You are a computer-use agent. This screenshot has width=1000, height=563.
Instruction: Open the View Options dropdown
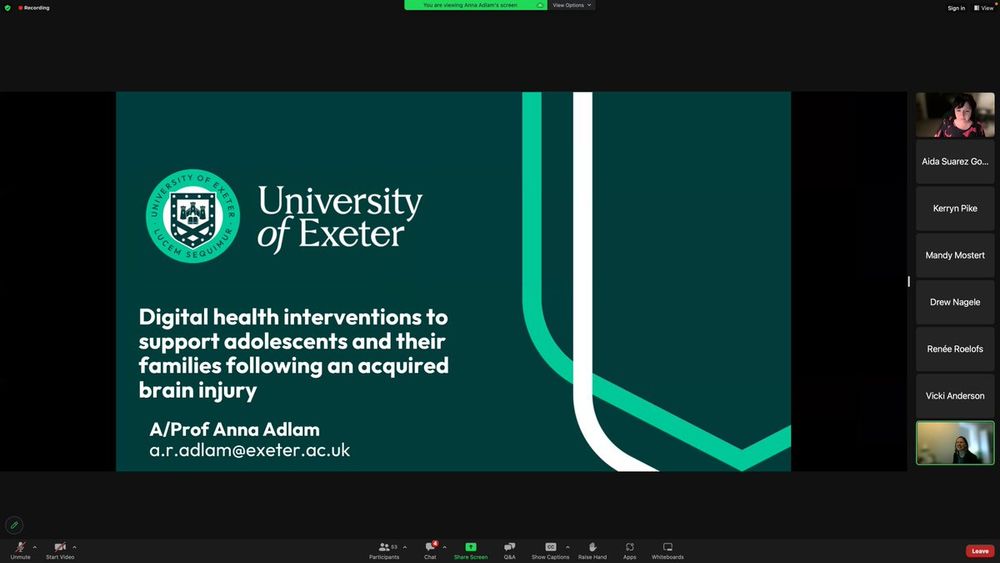[x=571, y=5]
